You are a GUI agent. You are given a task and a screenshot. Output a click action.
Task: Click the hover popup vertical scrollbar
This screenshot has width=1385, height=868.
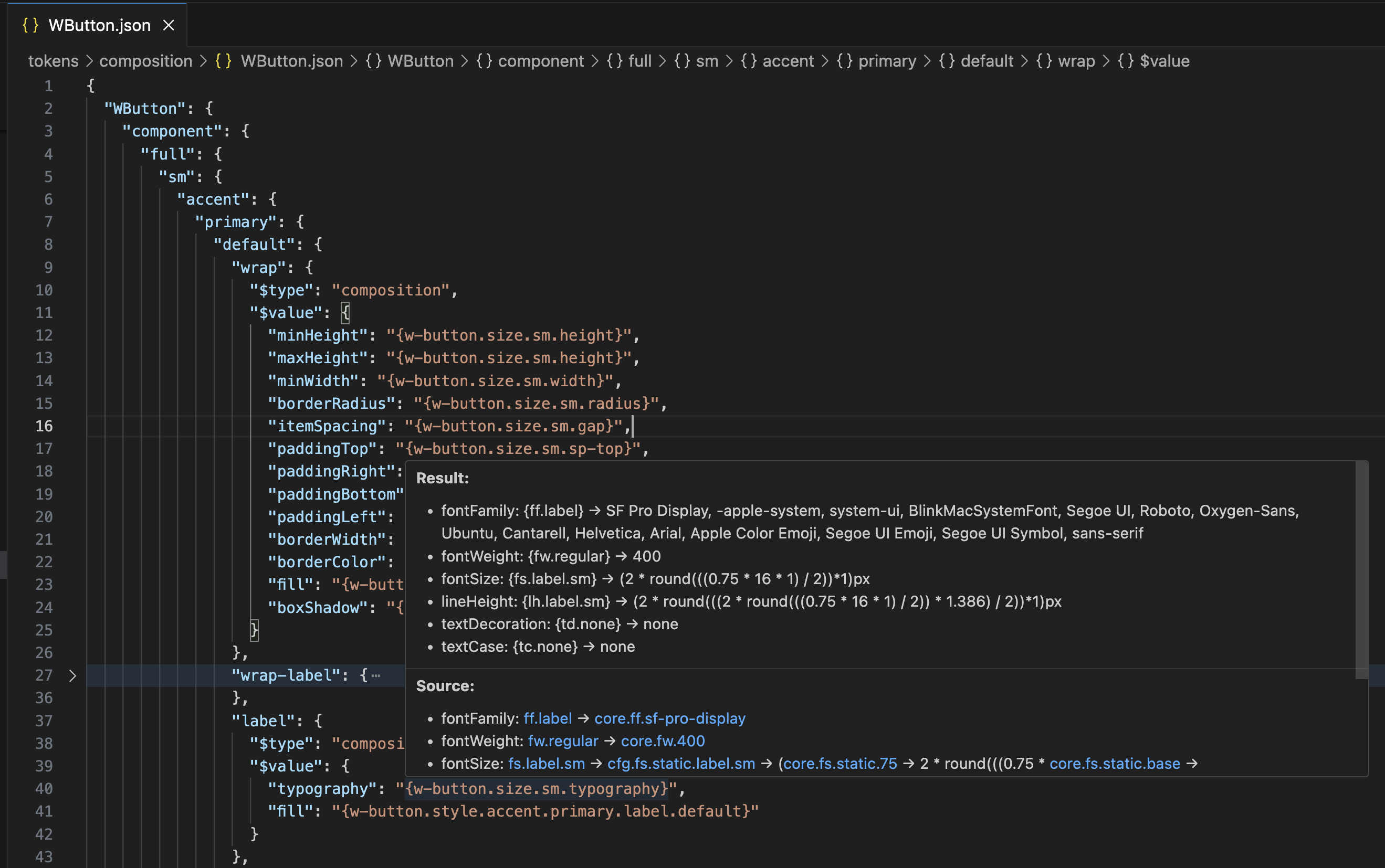click(1361, 570)
